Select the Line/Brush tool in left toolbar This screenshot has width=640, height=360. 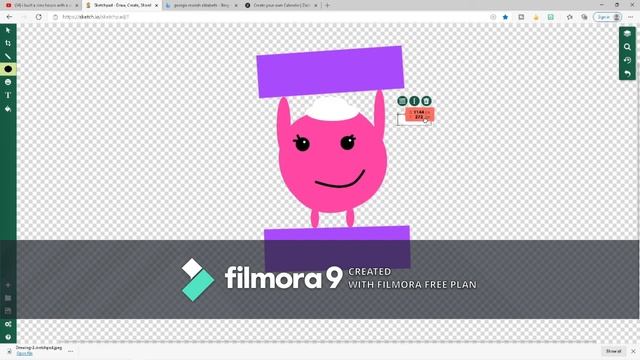coord(8,56)
